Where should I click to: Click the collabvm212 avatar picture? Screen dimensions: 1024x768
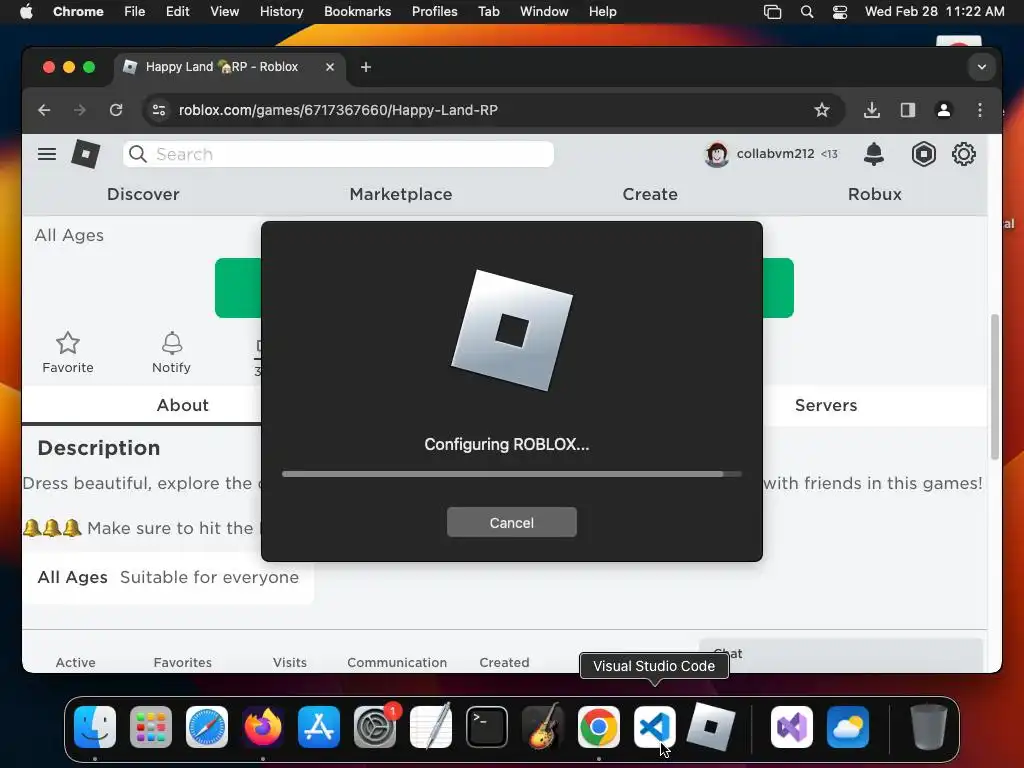tap(716, 154)
